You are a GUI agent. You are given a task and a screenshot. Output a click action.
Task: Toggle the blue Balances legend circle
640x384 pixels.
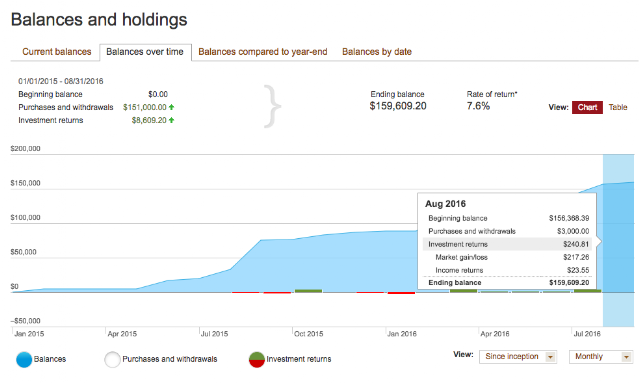tap(24, 360)
